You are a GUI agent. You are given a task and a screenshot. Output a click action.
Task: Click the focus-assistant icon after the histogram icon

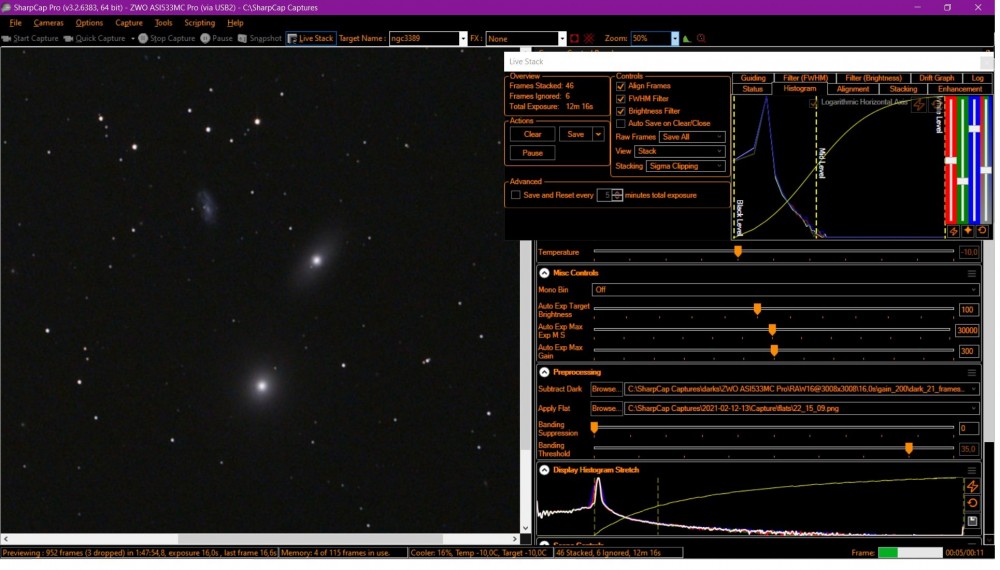coord(701,38)
